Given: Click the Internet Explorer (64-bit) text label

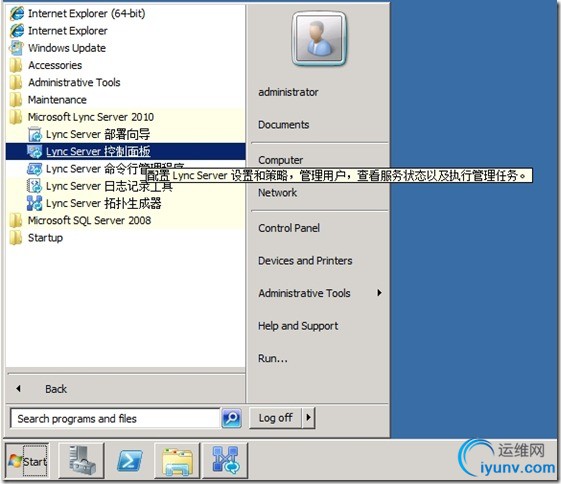Looking at the screenshot, I should coord(87,14).
